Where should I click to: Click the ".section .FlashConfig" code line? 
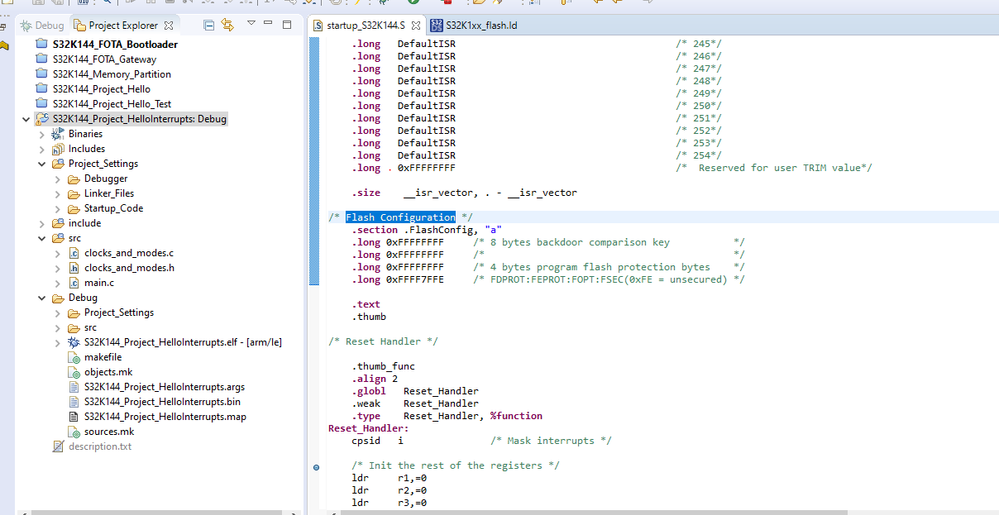[x=428, y=229]
